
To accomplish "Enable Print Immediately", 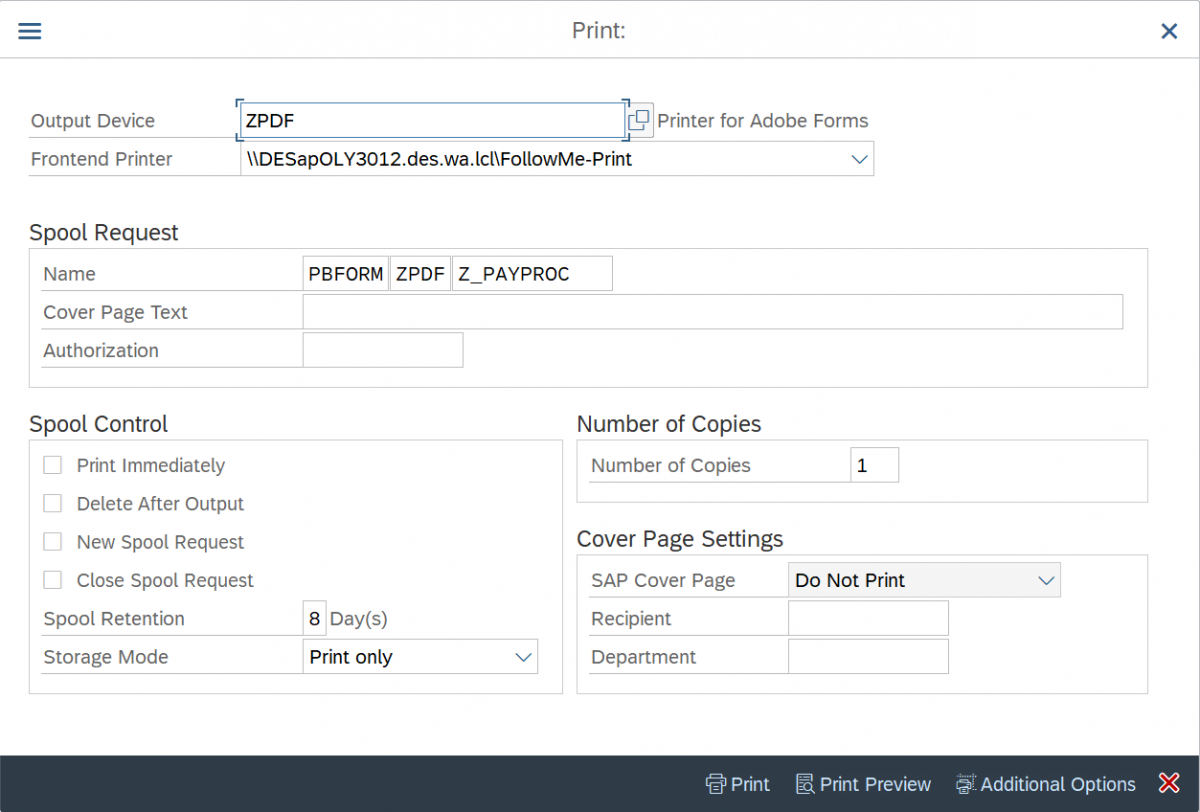I will (52, 464).
